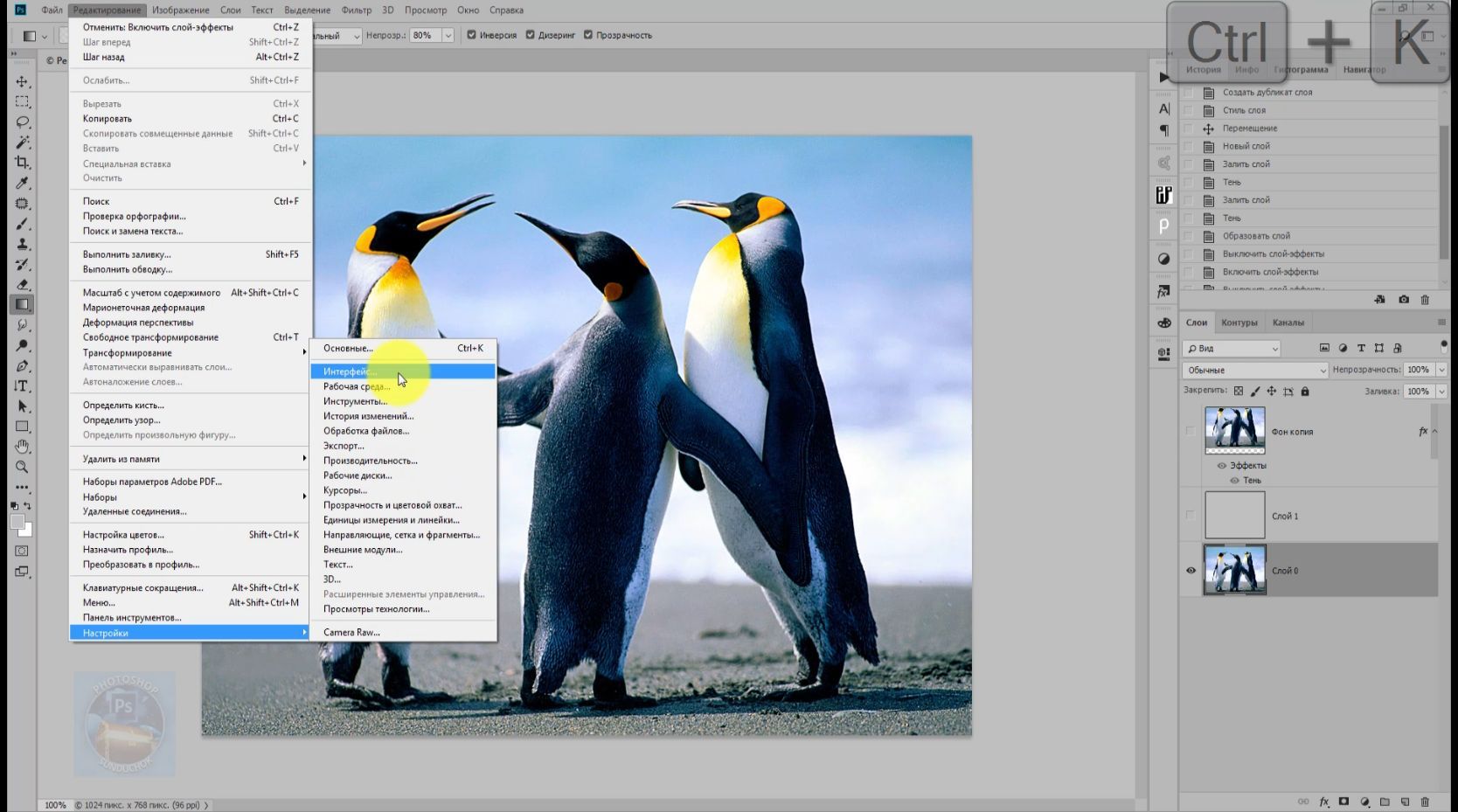Choose Интерфейс... in settings submenu
This screenshot has width=1458, height=812.
point(403,371)
